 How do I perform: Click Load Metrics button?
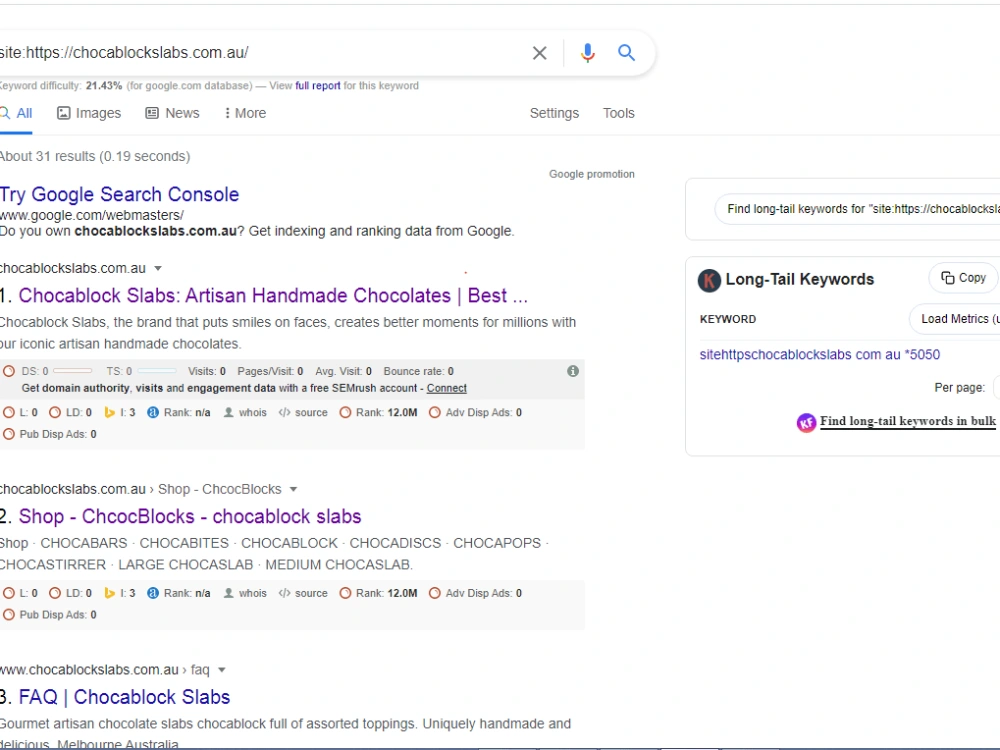point(955,319)
